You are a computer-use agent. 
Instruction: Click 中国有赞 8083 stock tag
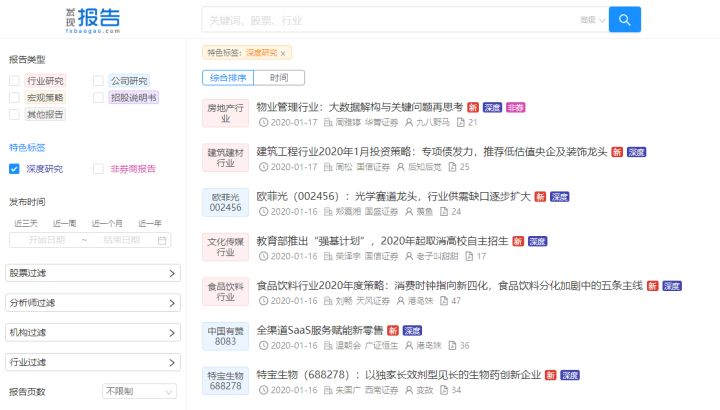click(225, 336)
